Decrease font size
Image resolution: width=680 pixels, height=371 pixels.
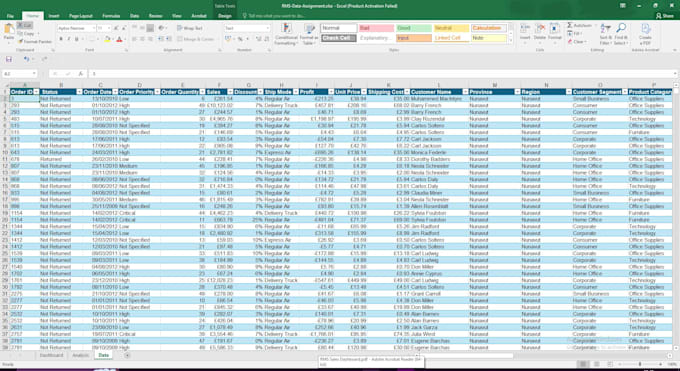(x=124, y=28)
